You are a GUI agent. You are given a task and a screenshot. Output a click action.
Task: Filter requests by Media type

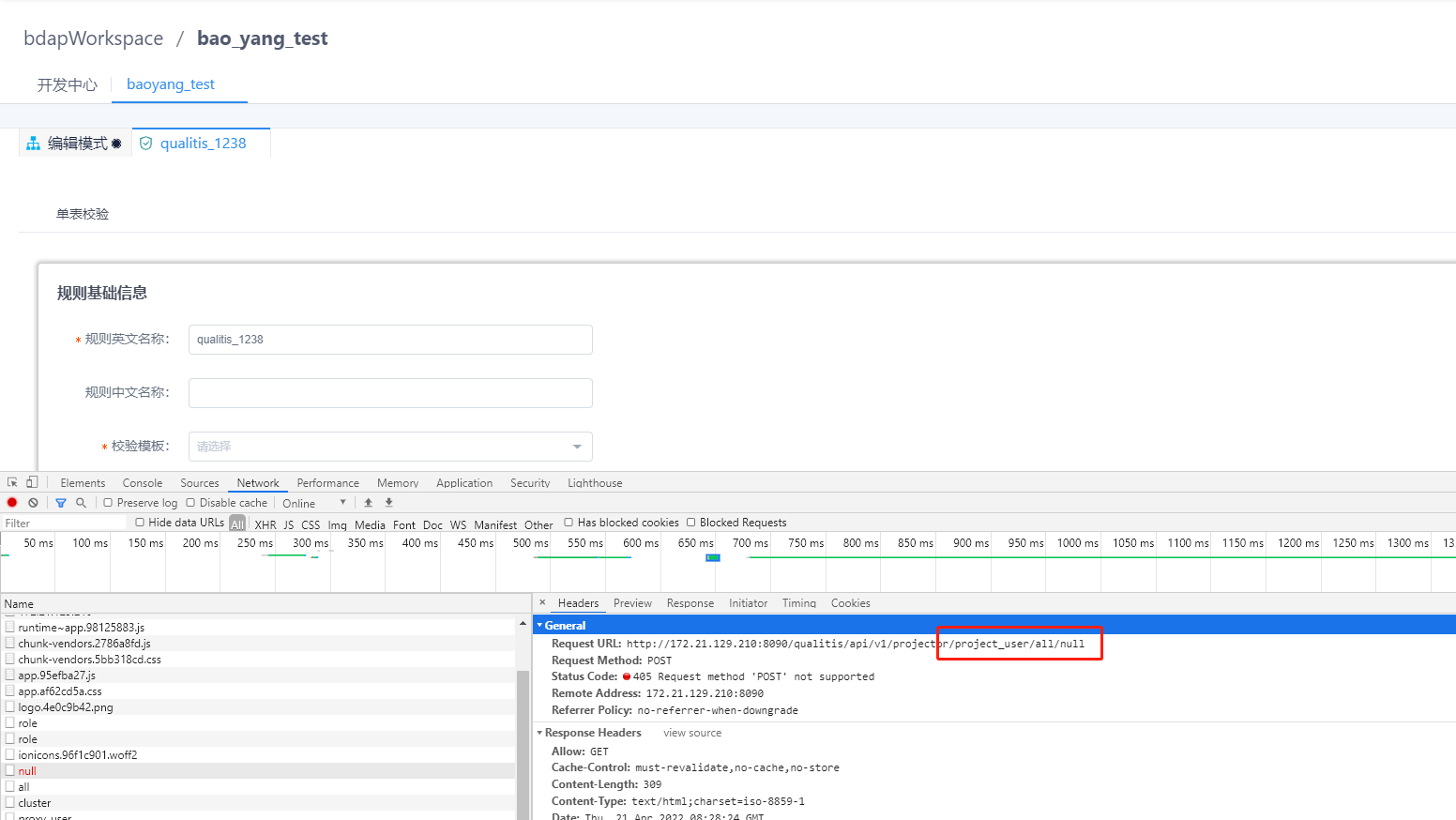[x=370, y=524]
